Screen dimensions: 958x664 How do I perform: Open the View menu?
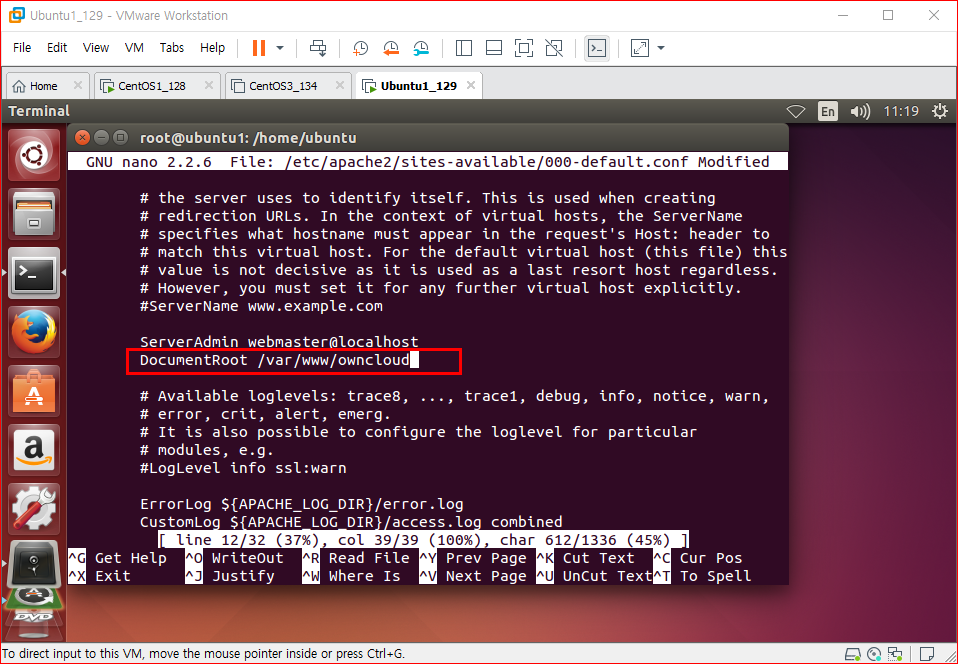point(96,48)
